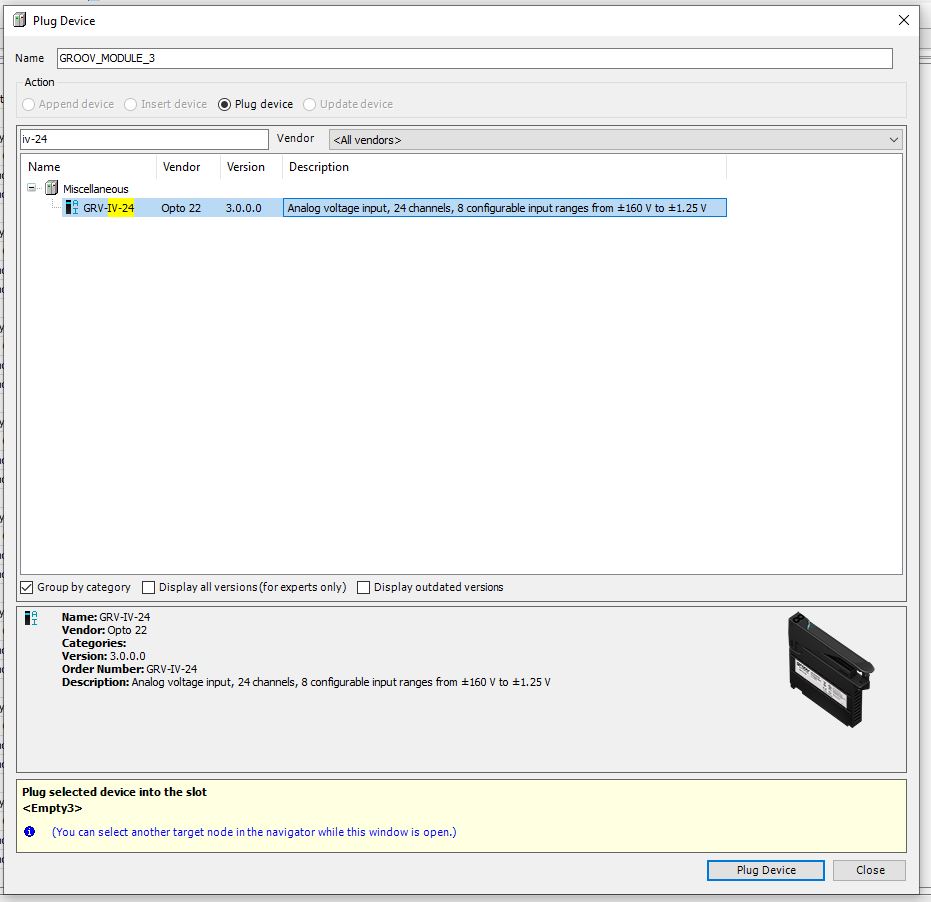The height and width of the screenshot is (902, 931).
Task: Click Plug selected device into the slot heading
Action: (115, 792)
